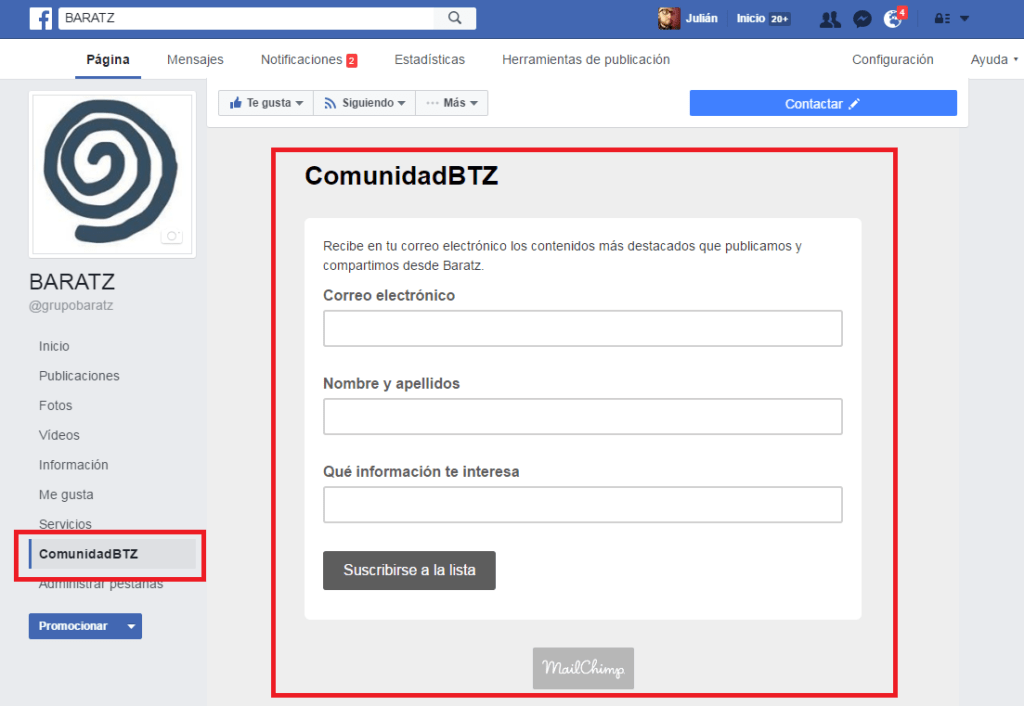Screen dimensions: 1024x706
Task: Click in the BARATZ search field
Action: 246,18
